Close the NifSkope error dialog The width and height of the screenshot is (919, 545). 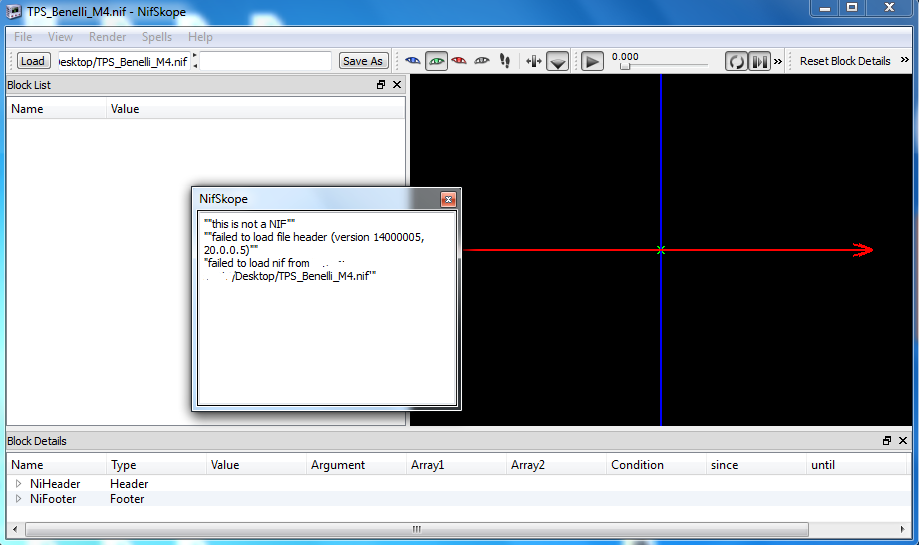point(448,200)
